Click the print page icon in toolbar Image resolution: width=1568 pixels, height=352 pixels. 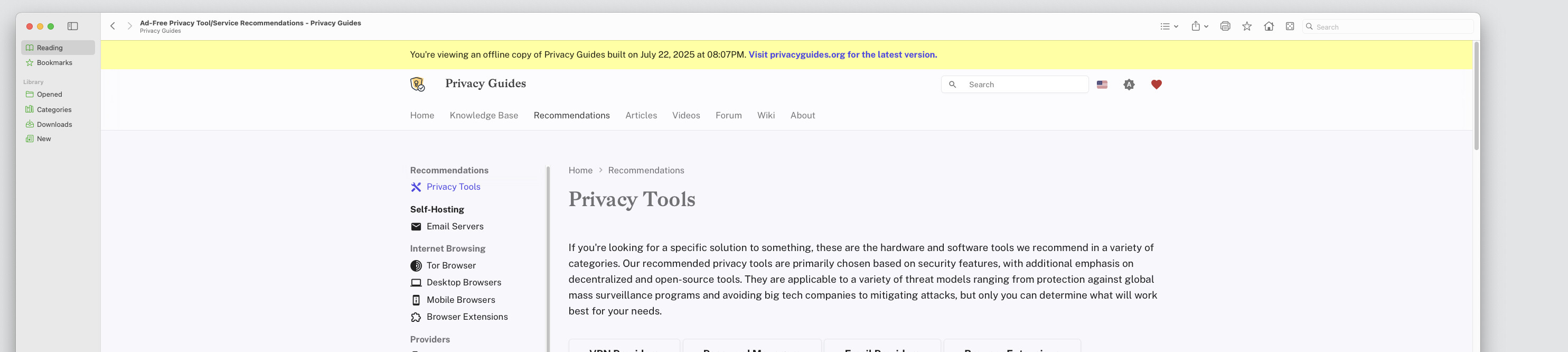1225,26
